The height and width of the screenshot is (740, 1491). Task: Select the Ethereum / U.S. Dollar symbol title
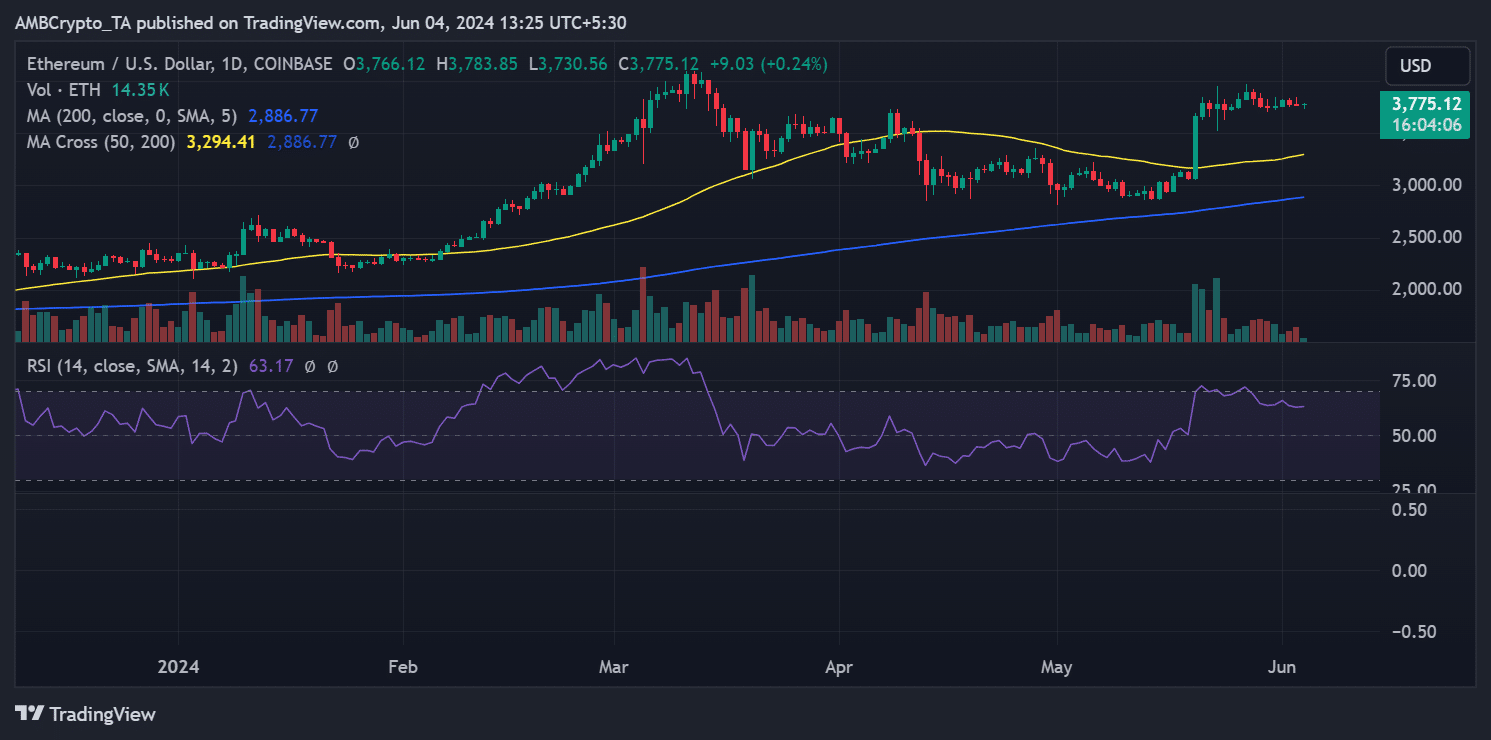180,64
